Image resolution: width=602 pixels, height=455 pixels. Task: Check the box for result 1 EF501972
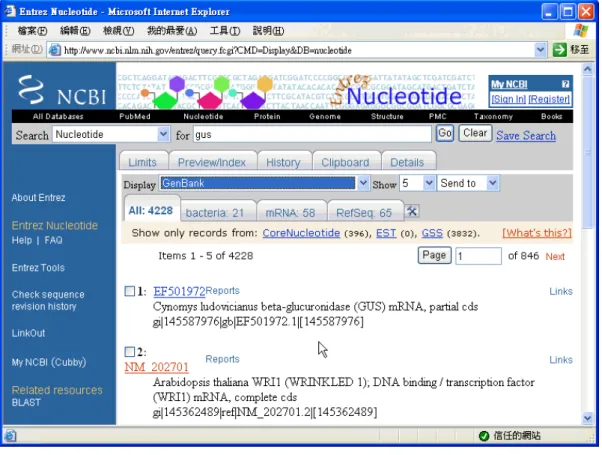130,291
